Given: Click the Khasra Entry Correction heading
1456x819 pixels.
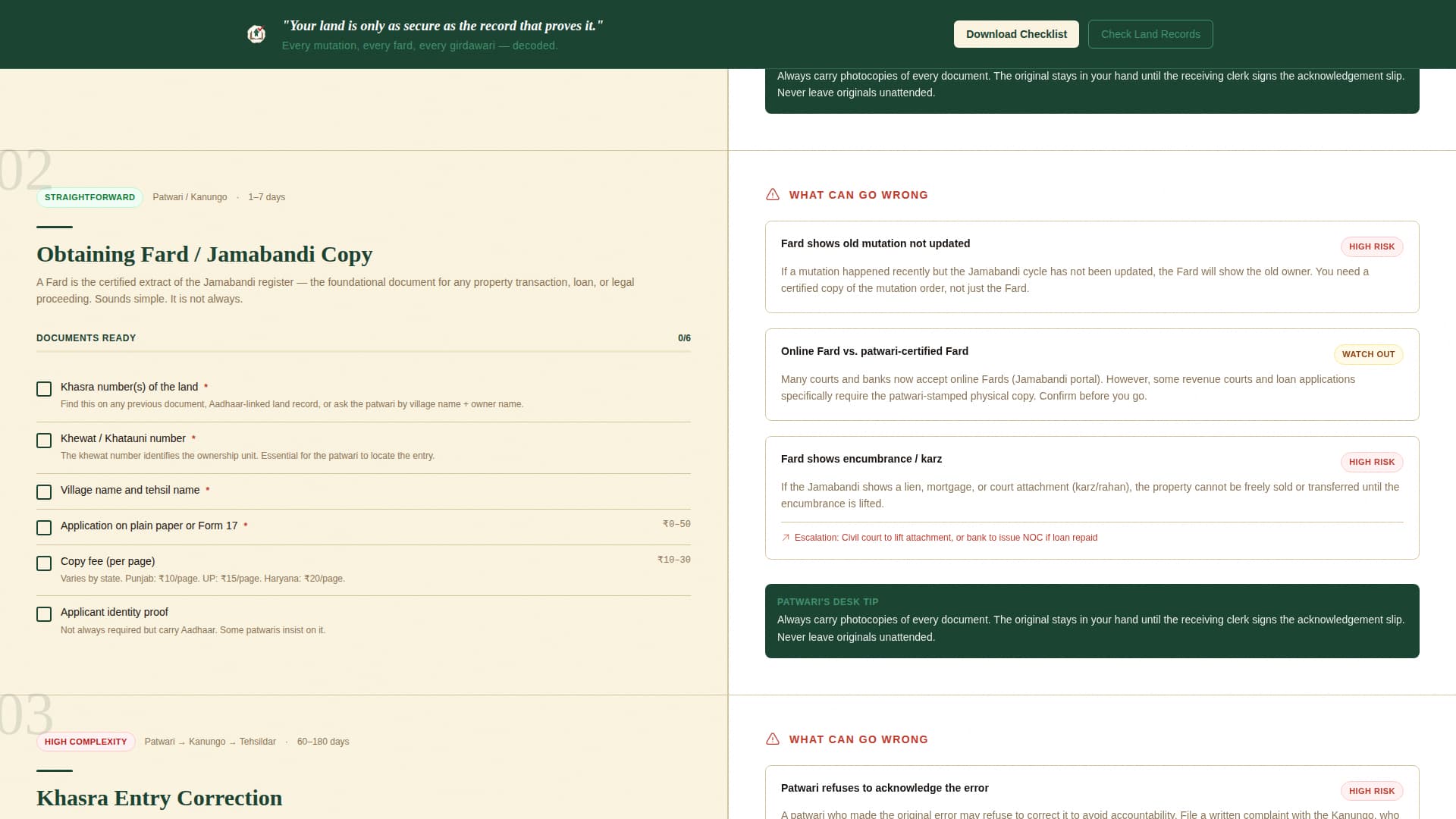Looking at the screenshot, I should (x=159, y=798).
